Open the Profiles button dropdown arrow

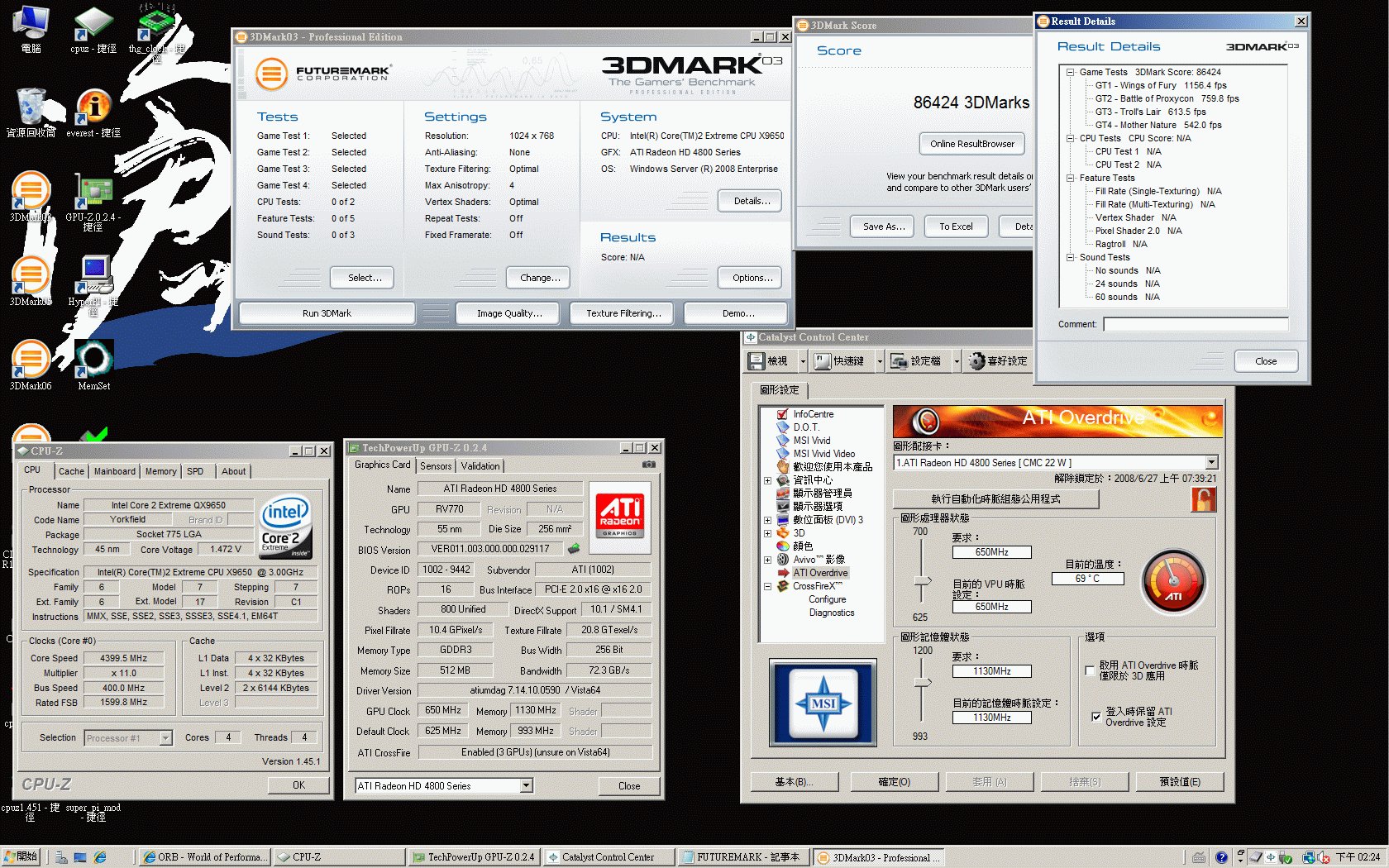tap(956, 361)
